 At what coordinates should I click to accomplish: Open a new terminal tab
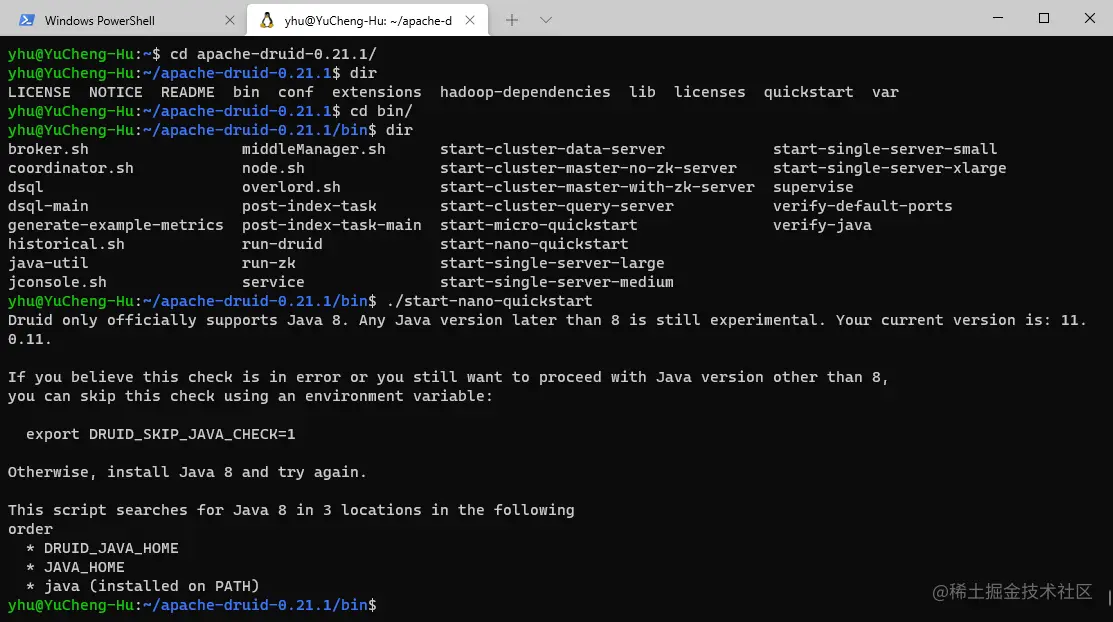pyautogui.click(x=512, y=20)
